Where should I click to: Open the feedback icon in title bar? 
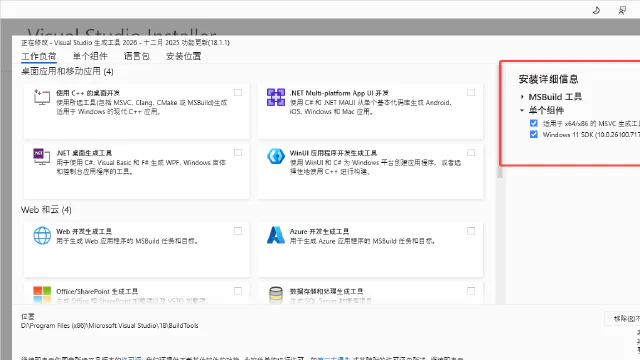pos(622,10)
